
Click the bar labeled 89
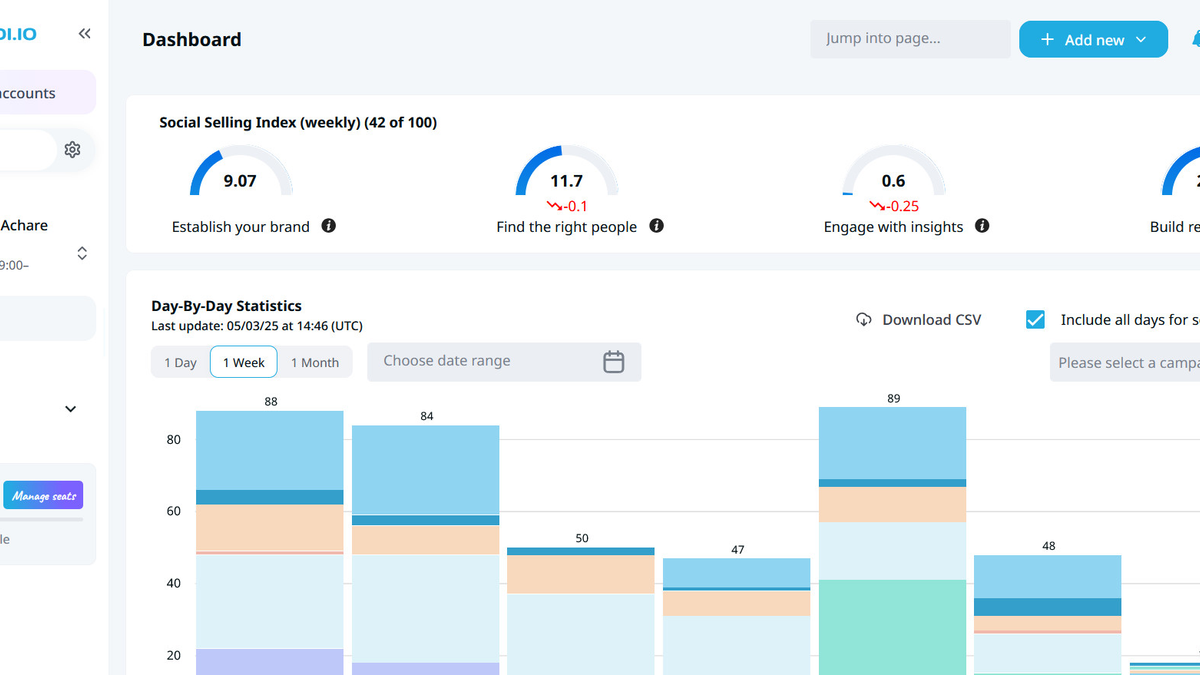pyautogui.click(x=893, y=540)
